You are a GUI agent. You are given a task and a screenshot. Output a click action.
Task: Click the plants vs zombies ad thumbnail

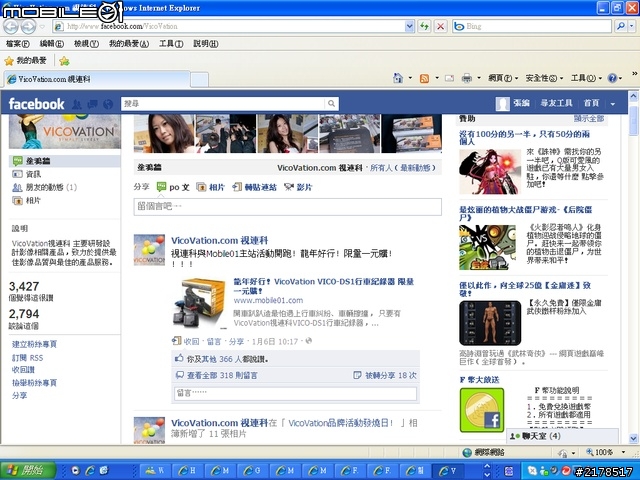pos(487,247)
